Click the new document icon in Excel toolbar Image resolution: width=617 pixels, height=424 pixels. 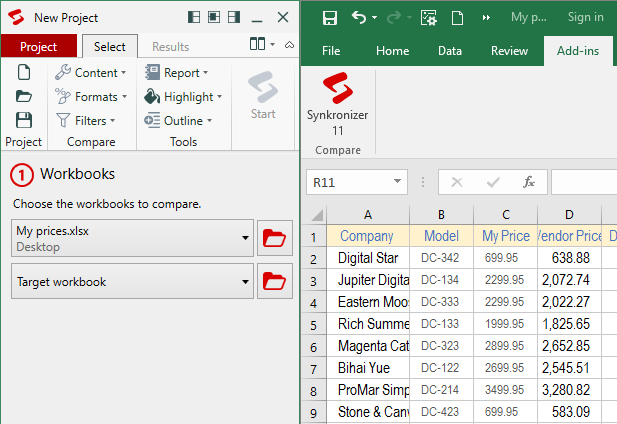[457, 18]
